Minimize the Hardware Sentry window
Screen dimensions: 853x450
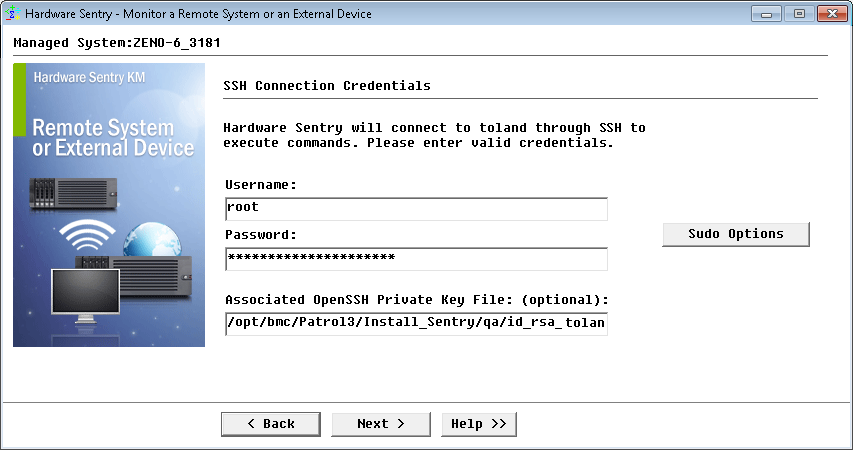point(766,14)
